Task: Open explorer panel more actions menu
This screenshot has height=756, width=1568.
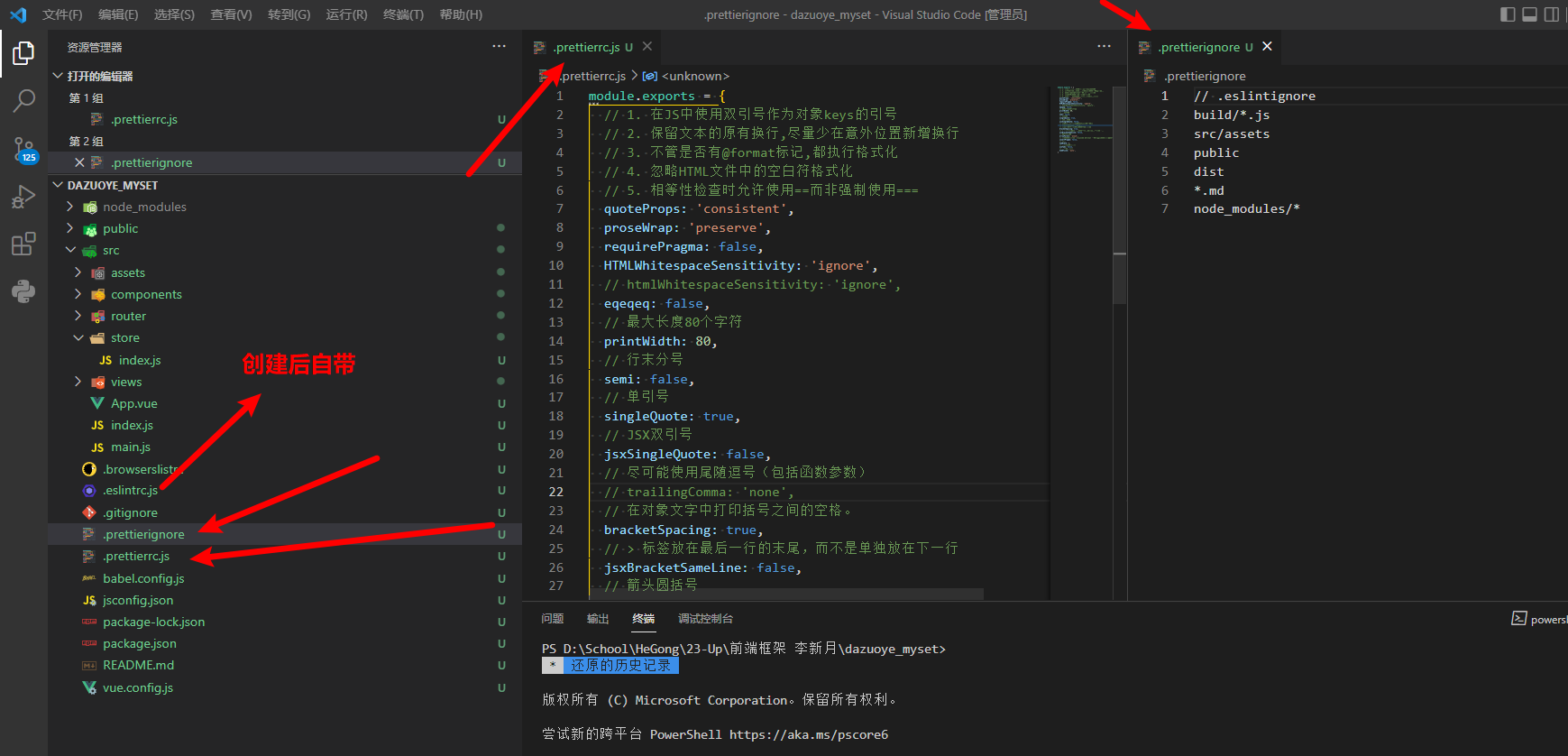Action: click(x=499, y=47)
